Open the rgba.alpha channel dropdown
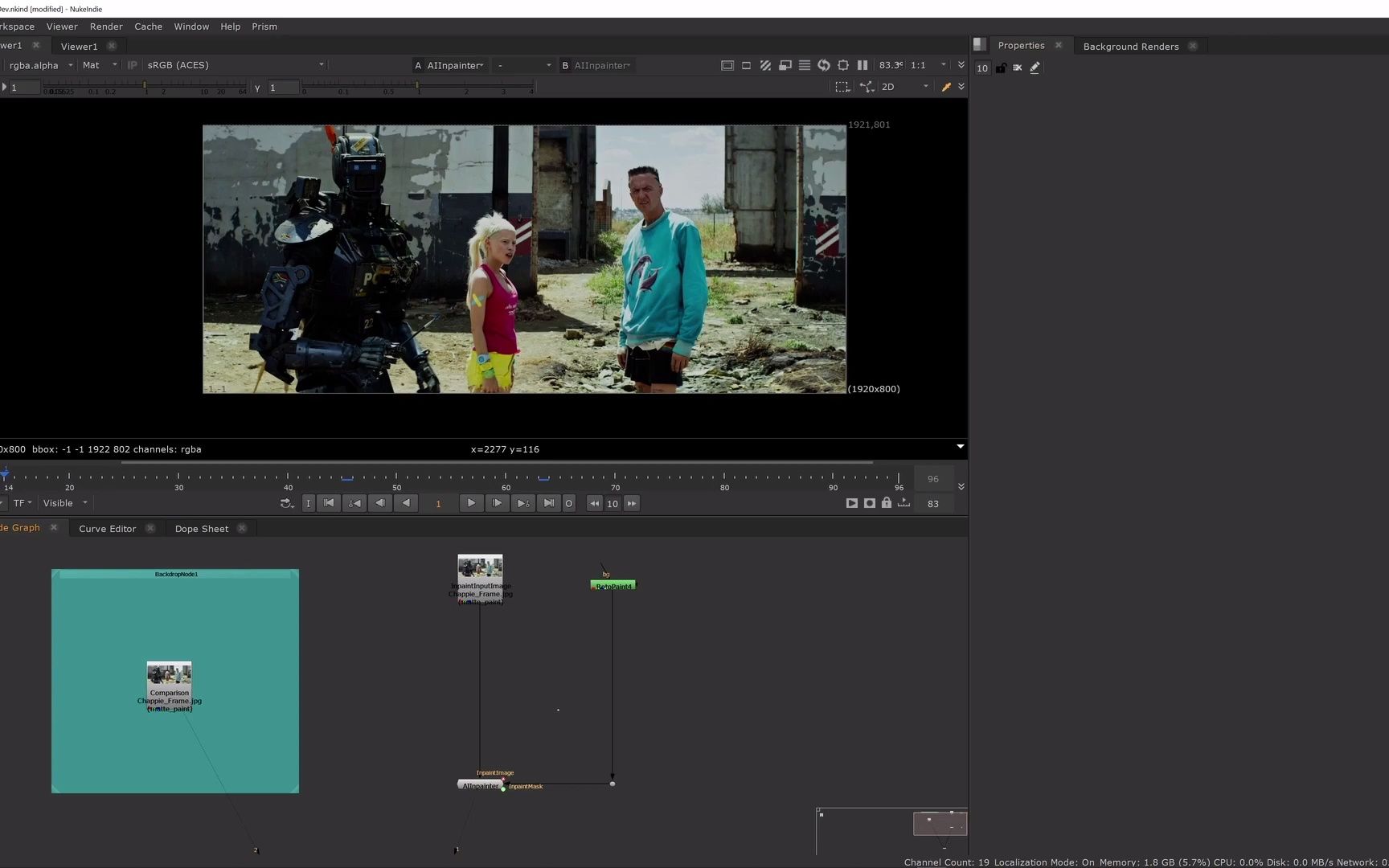 (40, 65)
